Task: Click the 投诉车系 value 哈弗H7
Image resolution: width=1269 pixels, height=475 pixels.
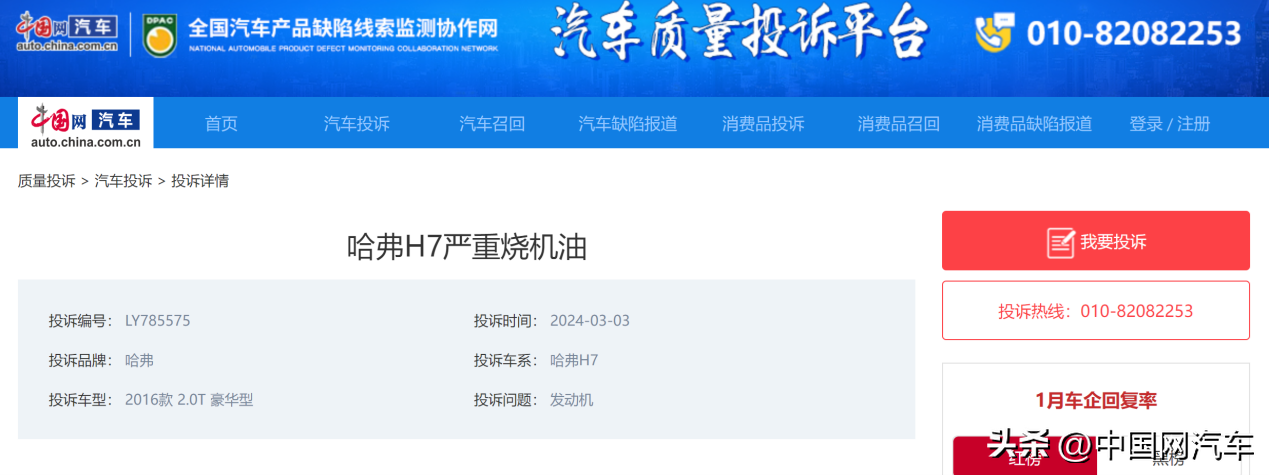Action: click(x=574, y=360)
